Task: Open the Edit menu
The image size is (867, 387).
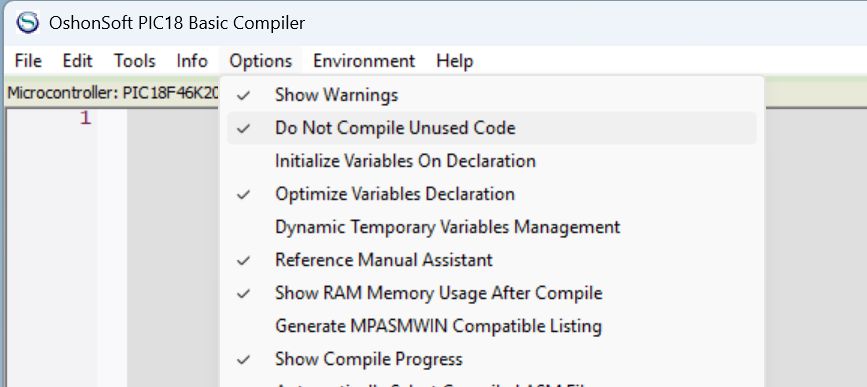Action: pos(77,61)
